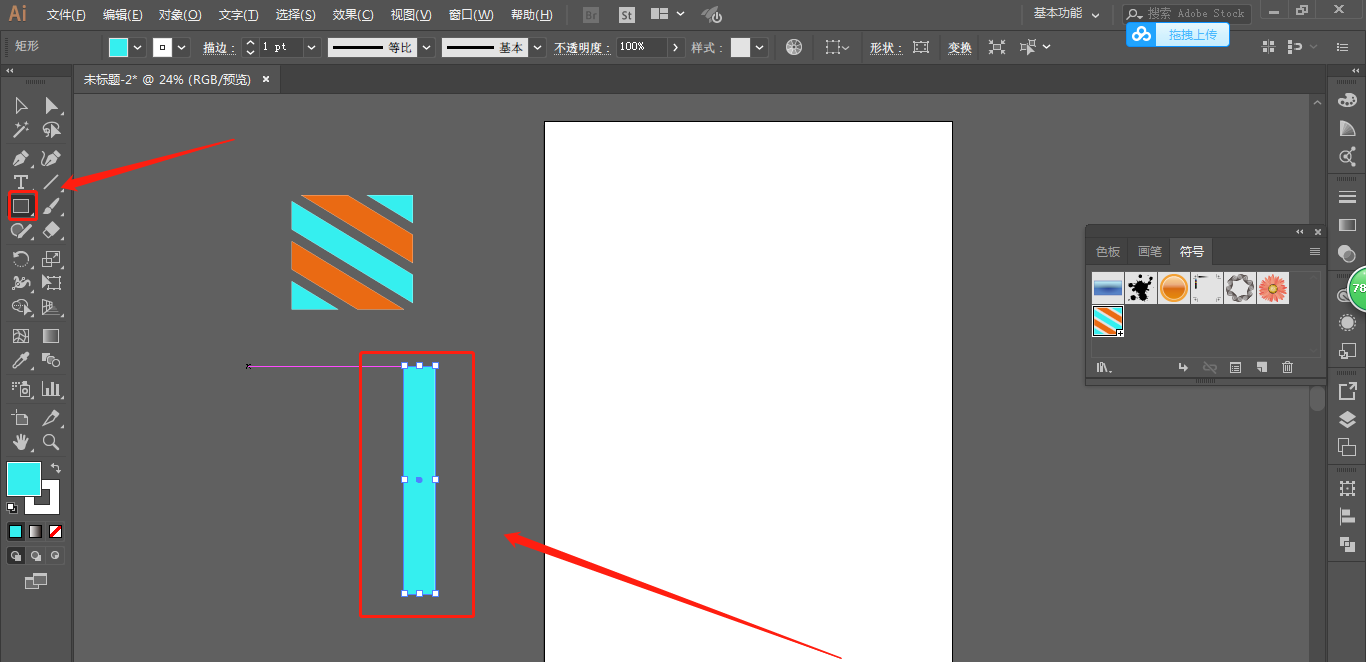Screen dimensions: 1366x662
Task: Select the Direct Selection tool
Action: 52,106
